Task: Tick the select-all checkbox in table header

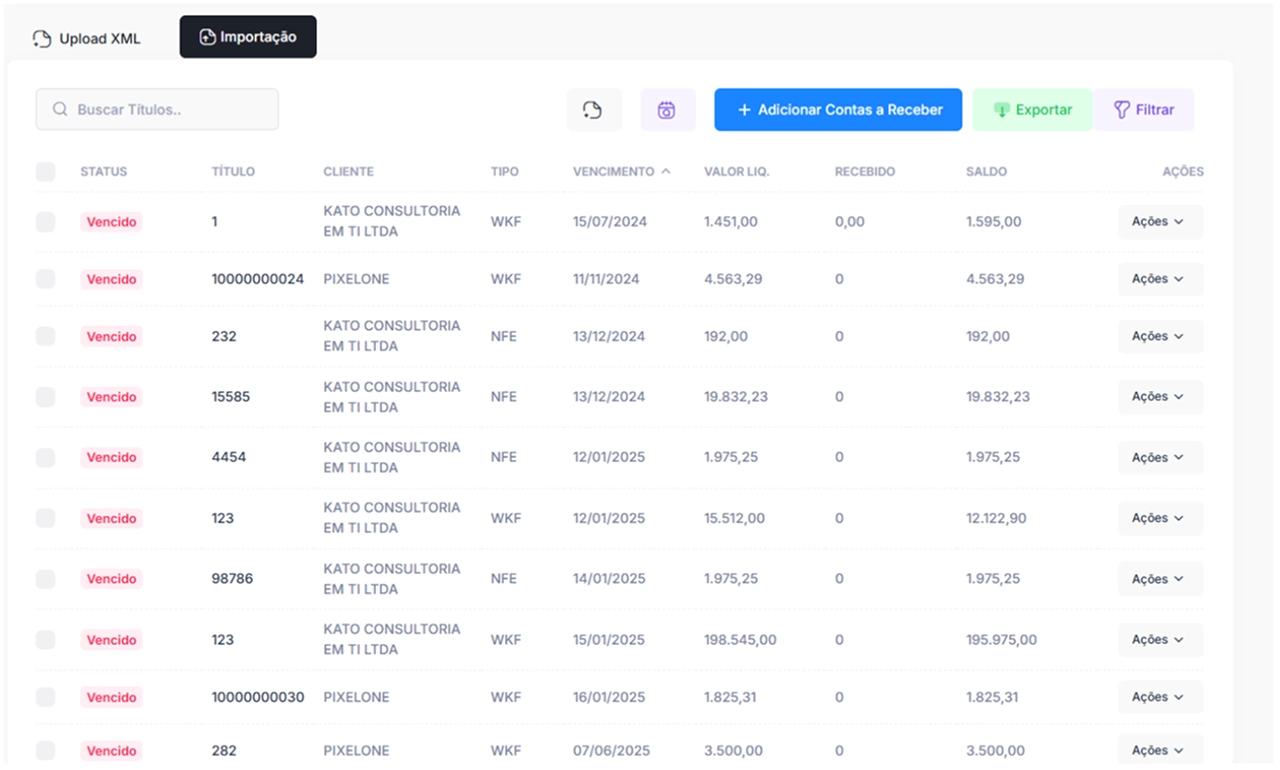Action: coord(46,172)
